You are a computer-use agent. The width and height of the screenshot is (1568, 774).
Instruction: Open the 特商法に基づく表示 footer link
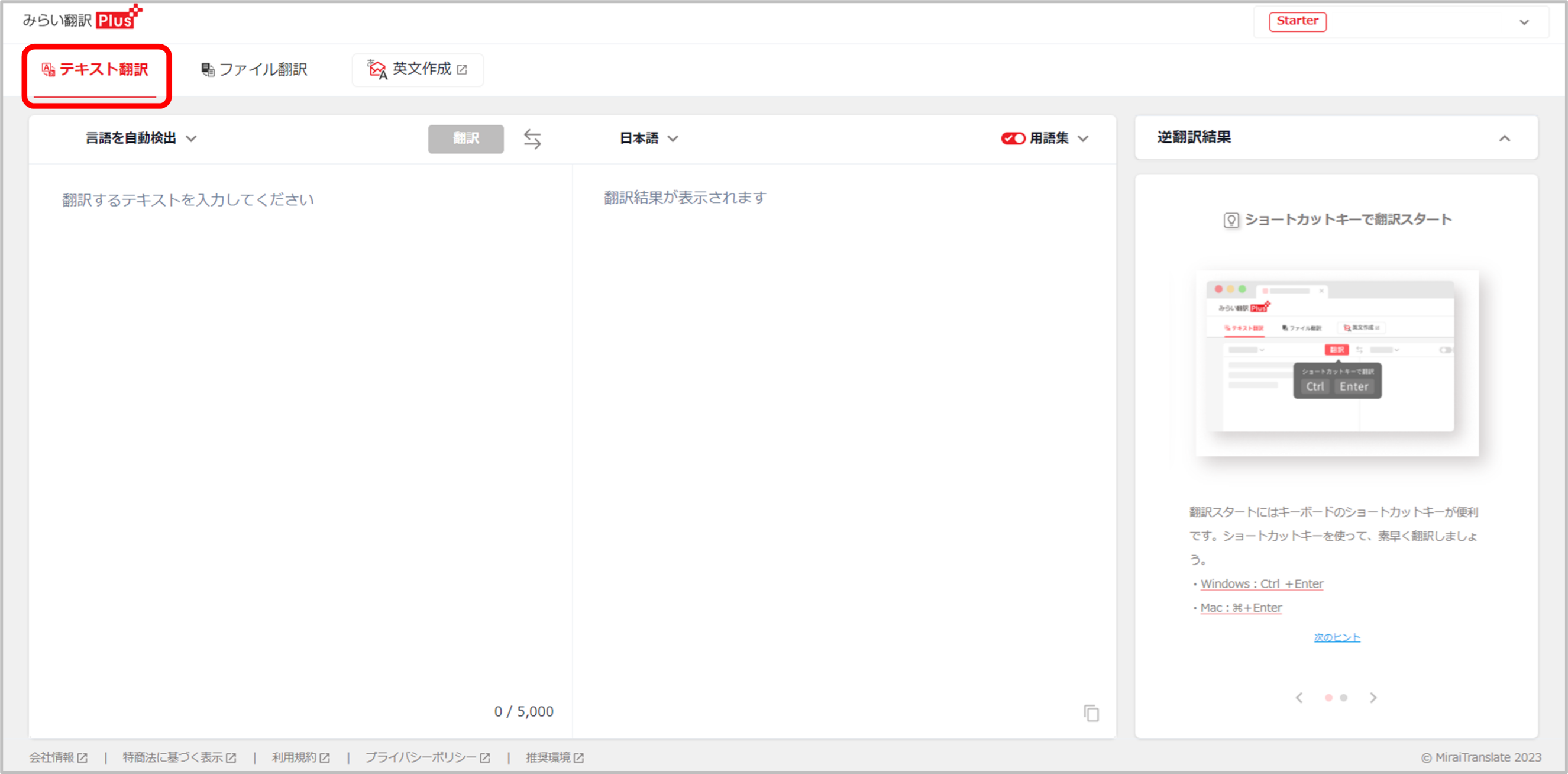pyautogui.click(x=179, y=757)
